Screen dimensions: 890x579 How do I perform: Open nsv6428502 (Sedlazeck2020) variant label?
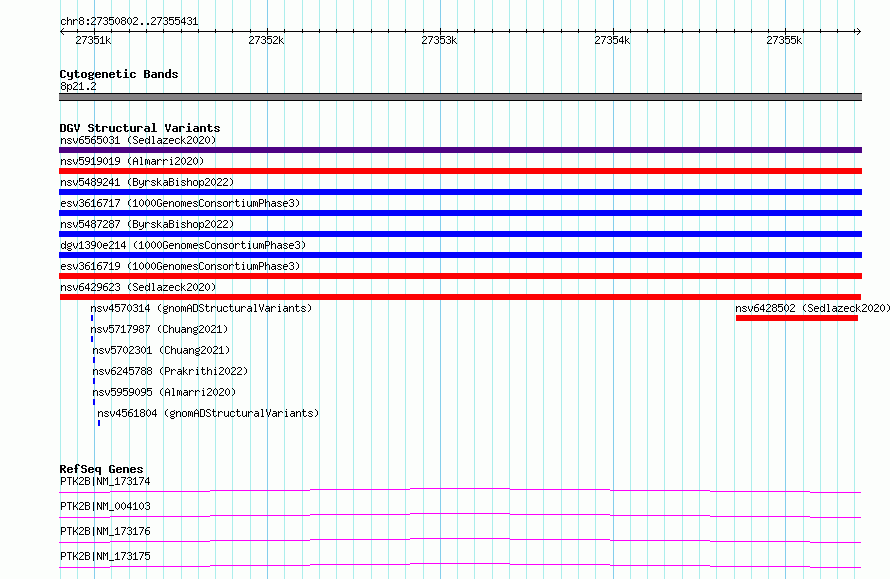pyautogui.click(x=812, y=308)
